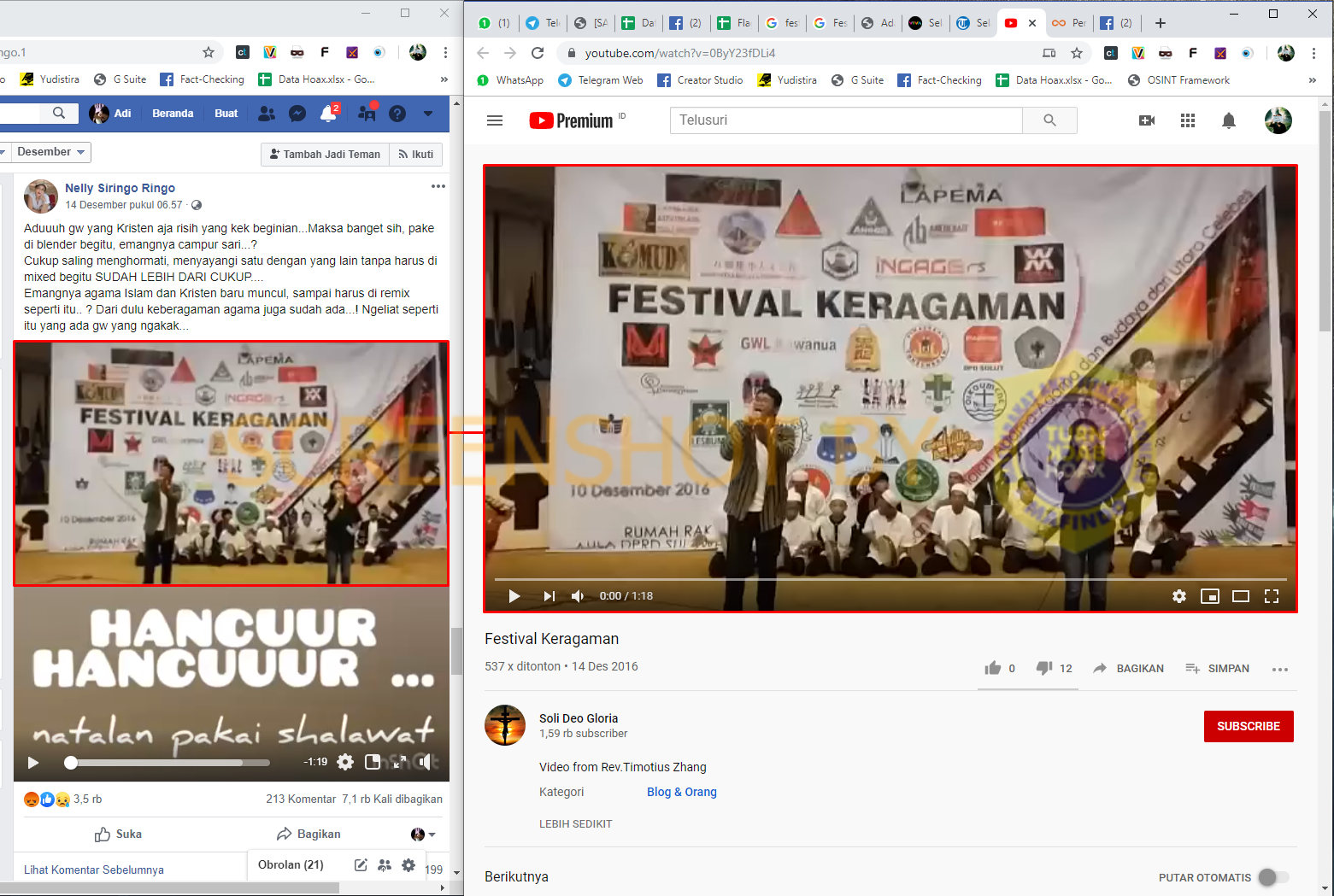The width and height of the screenshot is (1334, 896).
Task: Toggle the Putar Otomatis autoplay switch
Action: 1272,877
